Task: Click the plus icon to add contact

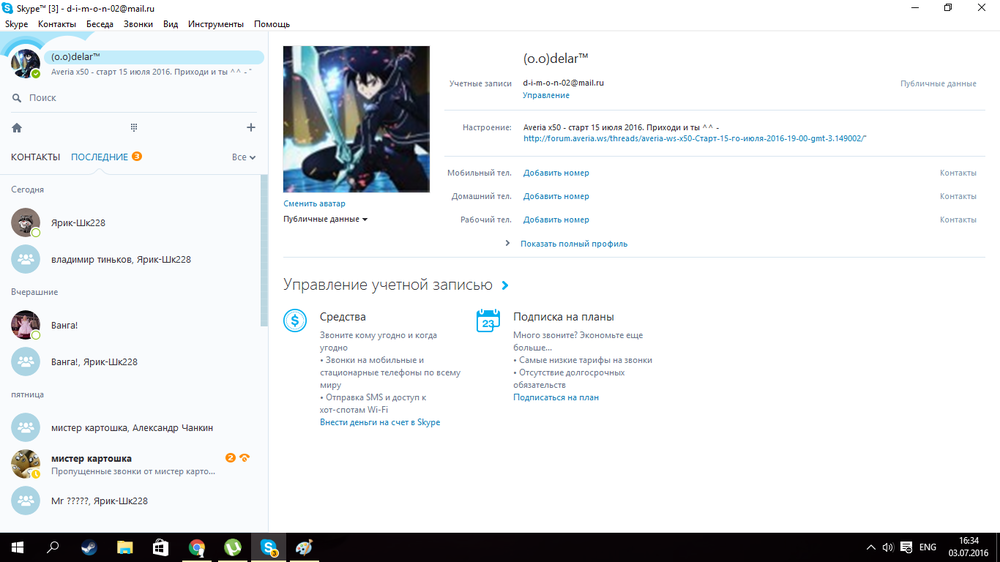Action: (x=251, y=128)
